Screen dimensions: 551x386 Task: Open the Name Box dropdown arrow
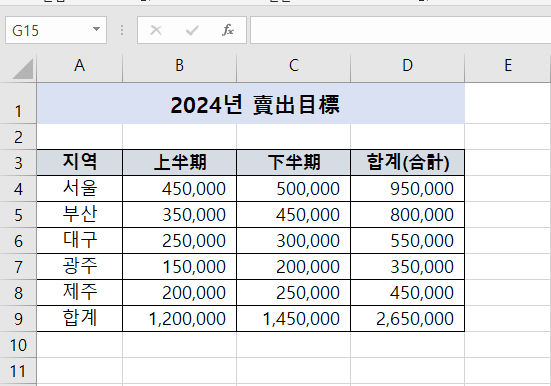[x=96, y=30]
